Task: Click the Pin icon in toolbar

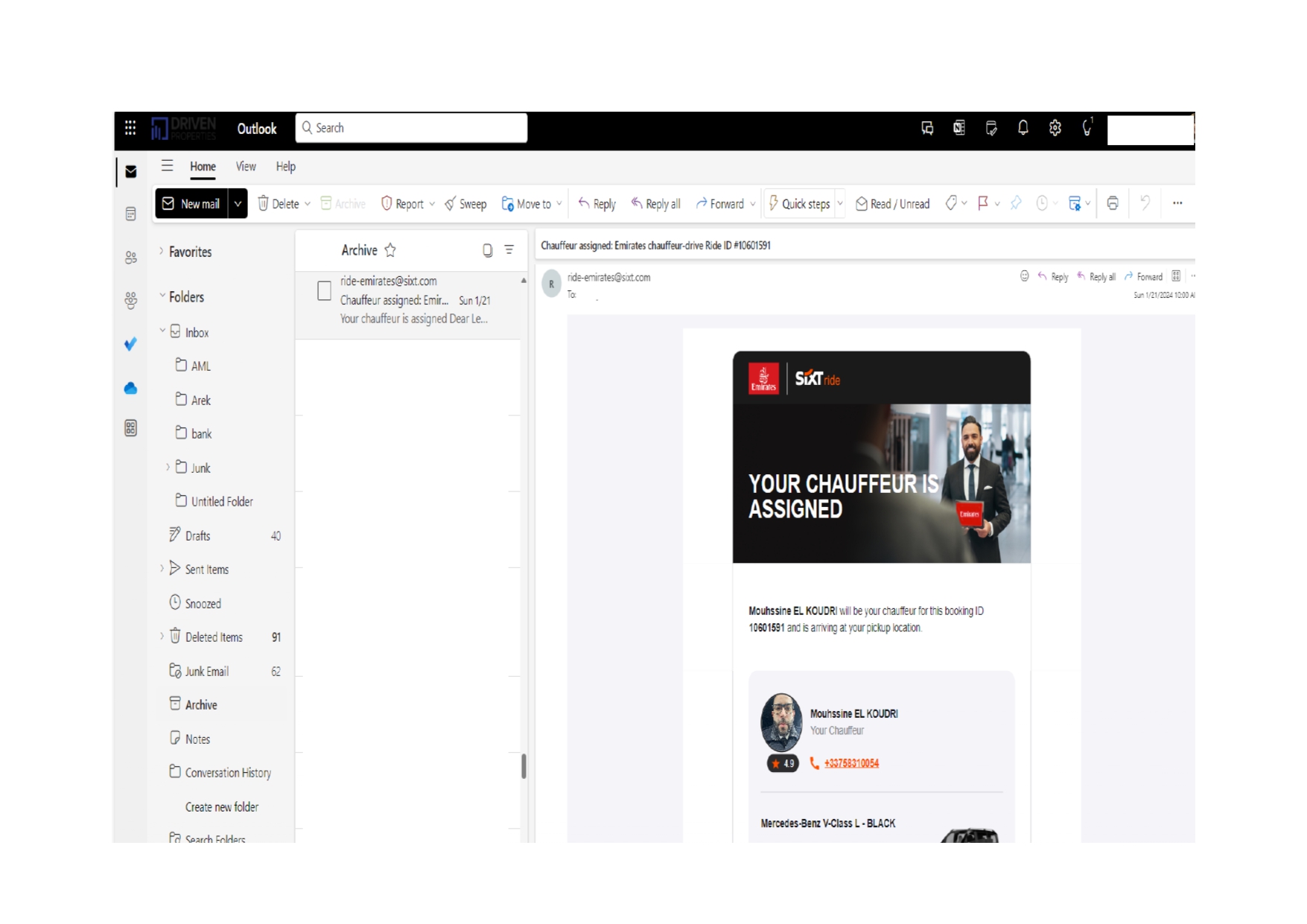Action: click(x=1016, y=203)
